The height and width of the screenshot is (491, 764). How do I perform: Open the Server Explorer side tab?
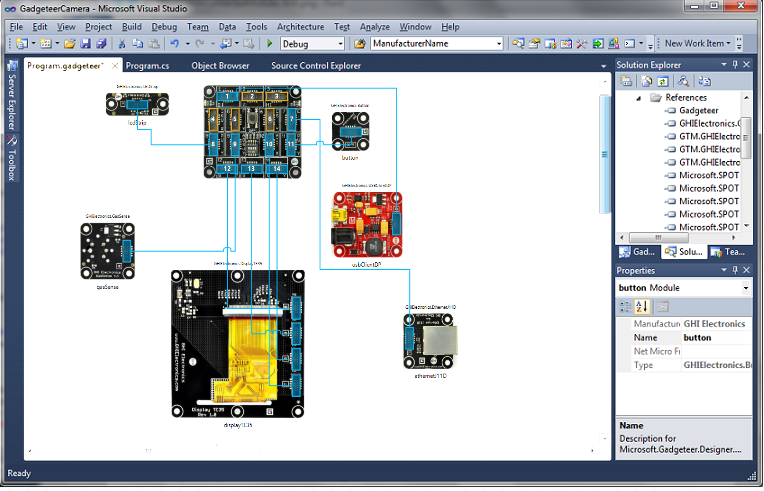click(12, 95)
